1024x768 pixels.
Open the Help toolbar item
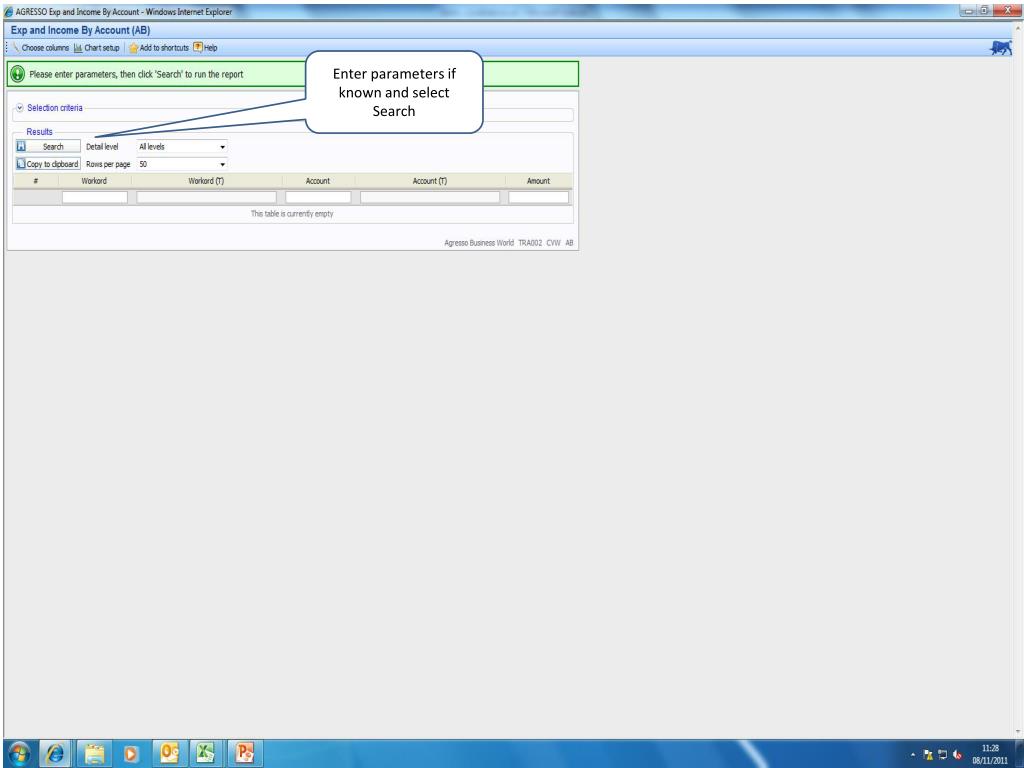click(205, 48)
